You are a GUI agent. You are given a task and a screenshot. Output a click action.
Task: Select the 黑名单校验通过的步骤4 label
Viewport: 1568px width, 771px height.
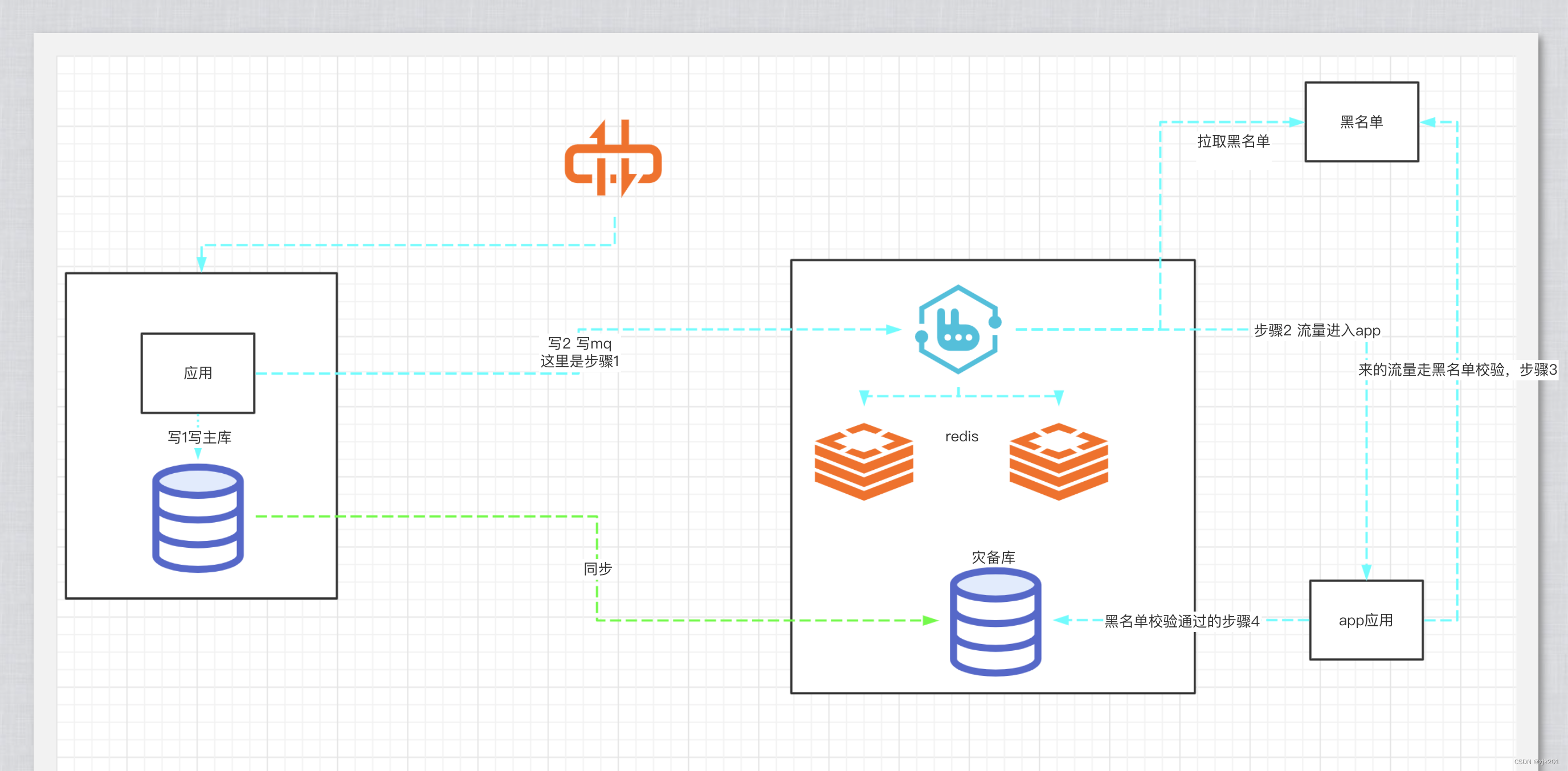coord(1182,621)
